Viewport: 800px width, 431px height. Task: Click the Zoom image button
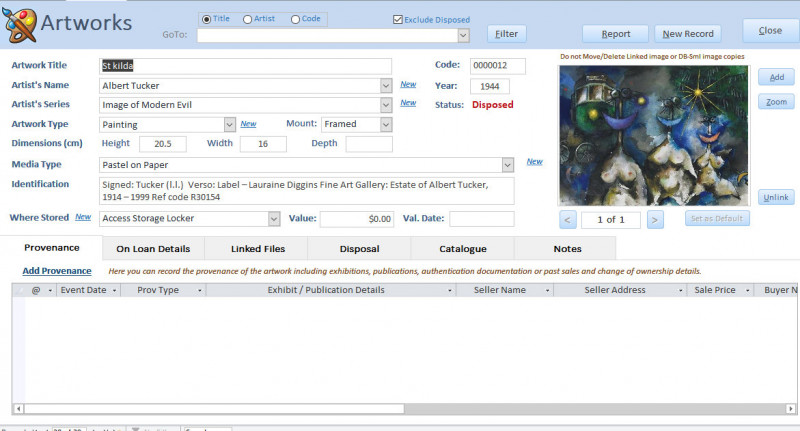(x=776, y=102)
